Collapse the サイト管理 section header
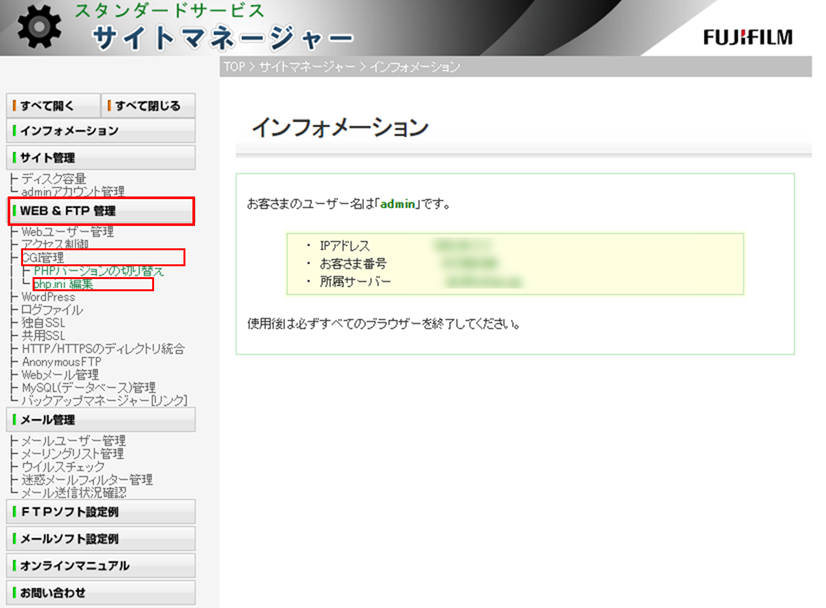Image resolution: width=826 pixels, height=608 pixels. point(100,158)
